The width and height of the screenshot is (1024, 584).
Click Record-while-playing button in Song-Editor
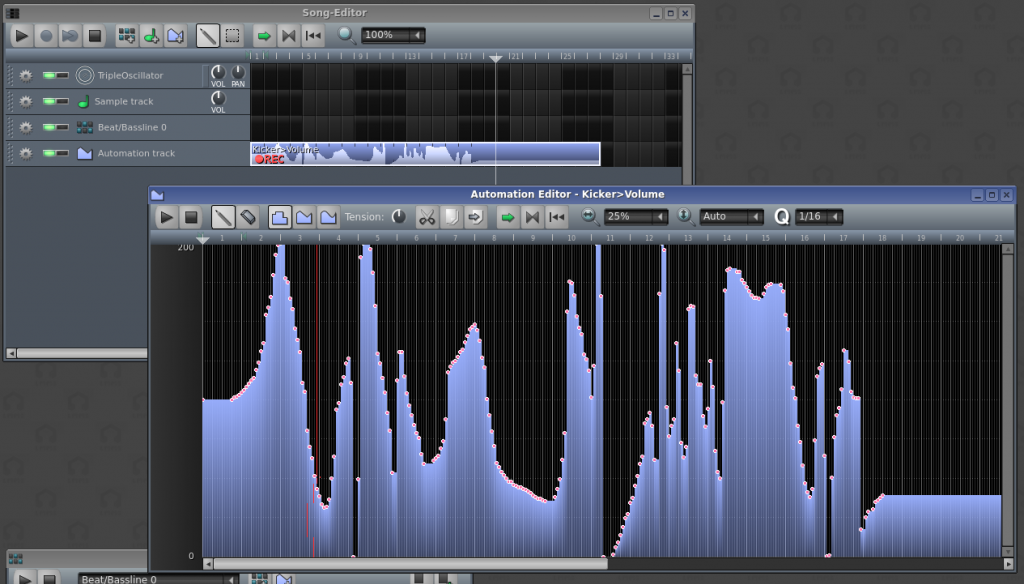pos(70,35)
